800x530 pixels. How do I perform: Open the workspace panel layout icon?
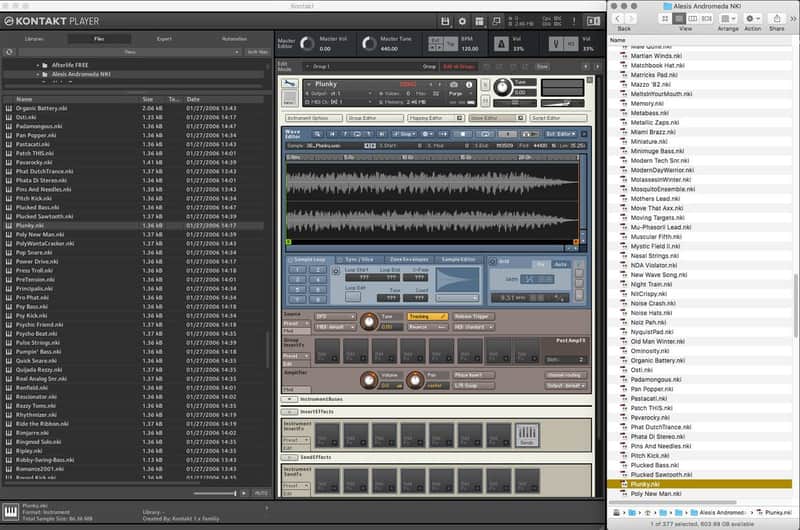(x=479, y=21)
